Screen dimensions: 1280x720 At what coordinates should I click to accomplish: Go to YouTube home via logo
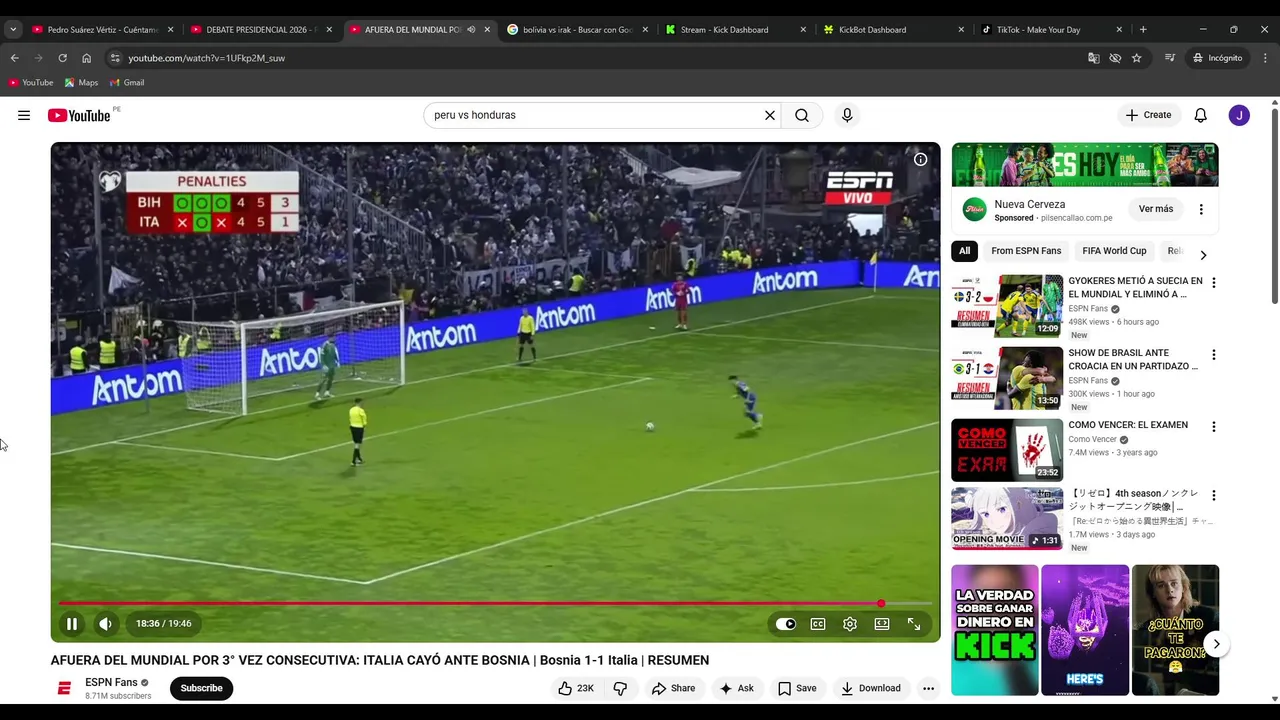[79, 115]
